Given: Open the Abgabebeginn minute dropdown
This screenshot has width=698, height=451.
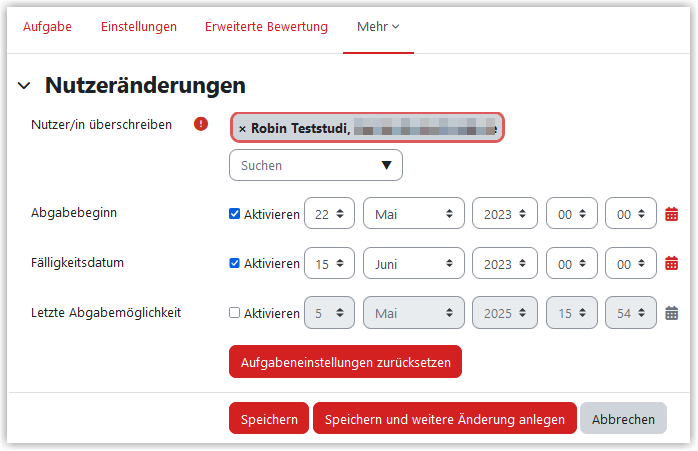Looking at the screenshot, I should point(630,214).
